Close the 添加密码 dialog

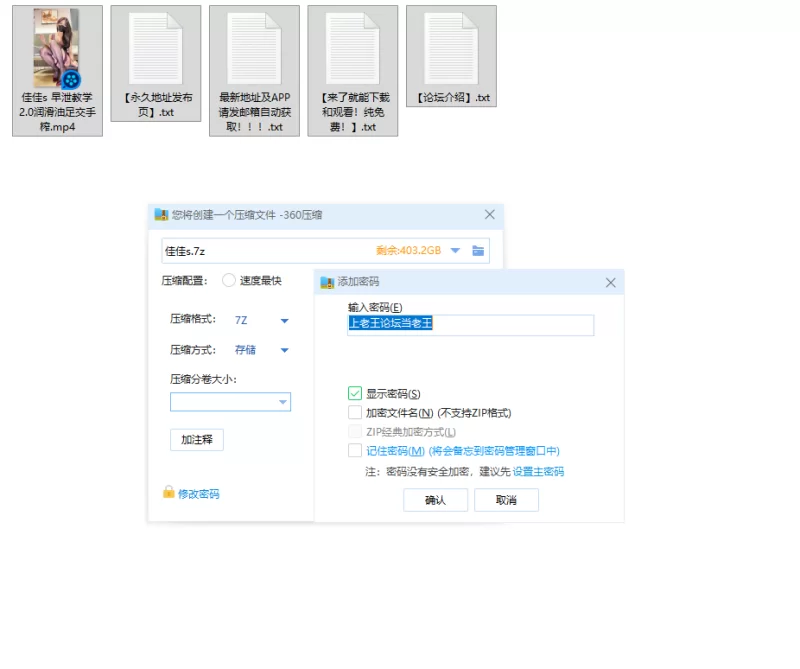[610, 283]
